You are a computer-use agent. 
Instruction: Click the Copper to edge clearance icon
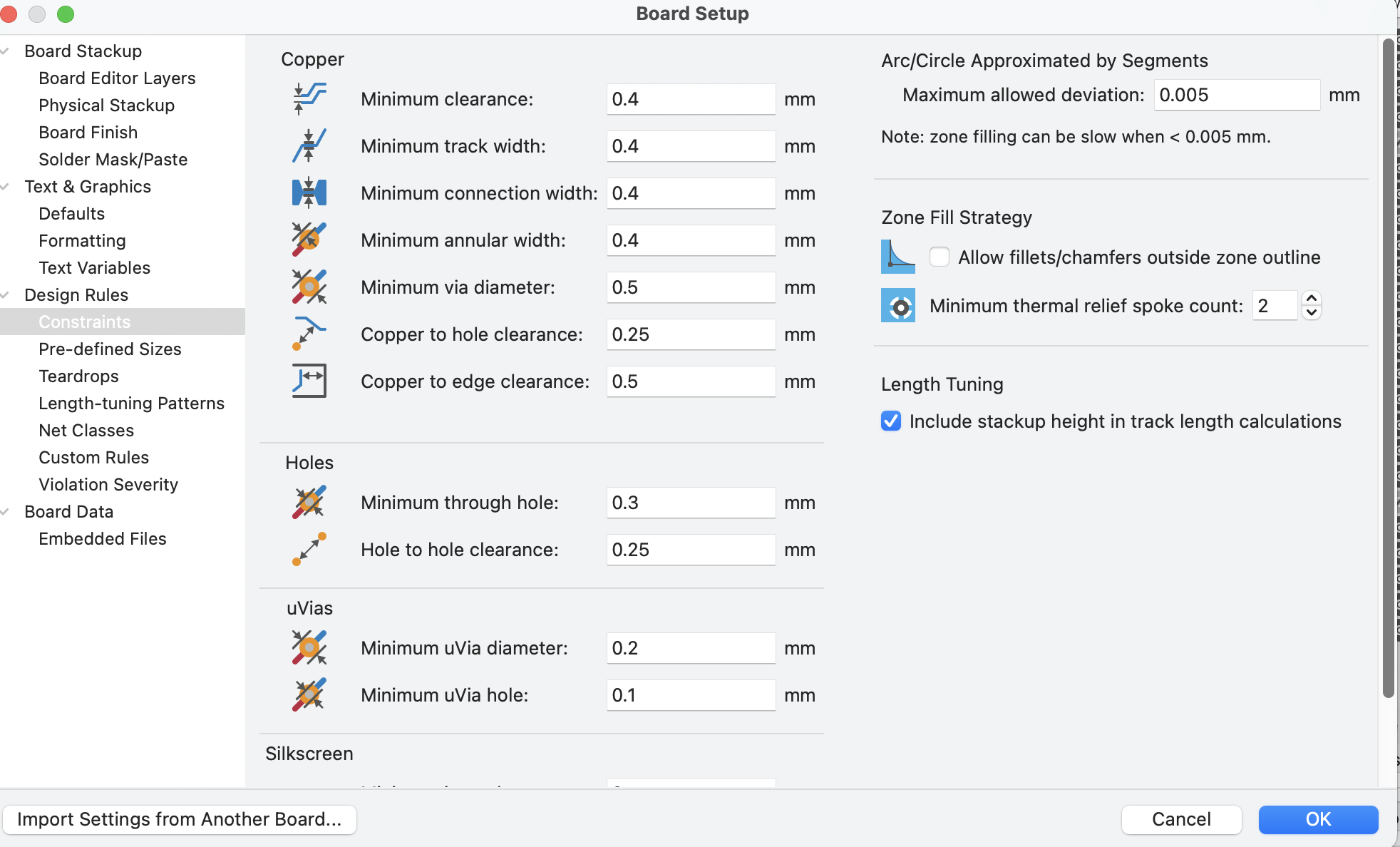[309, 381]
